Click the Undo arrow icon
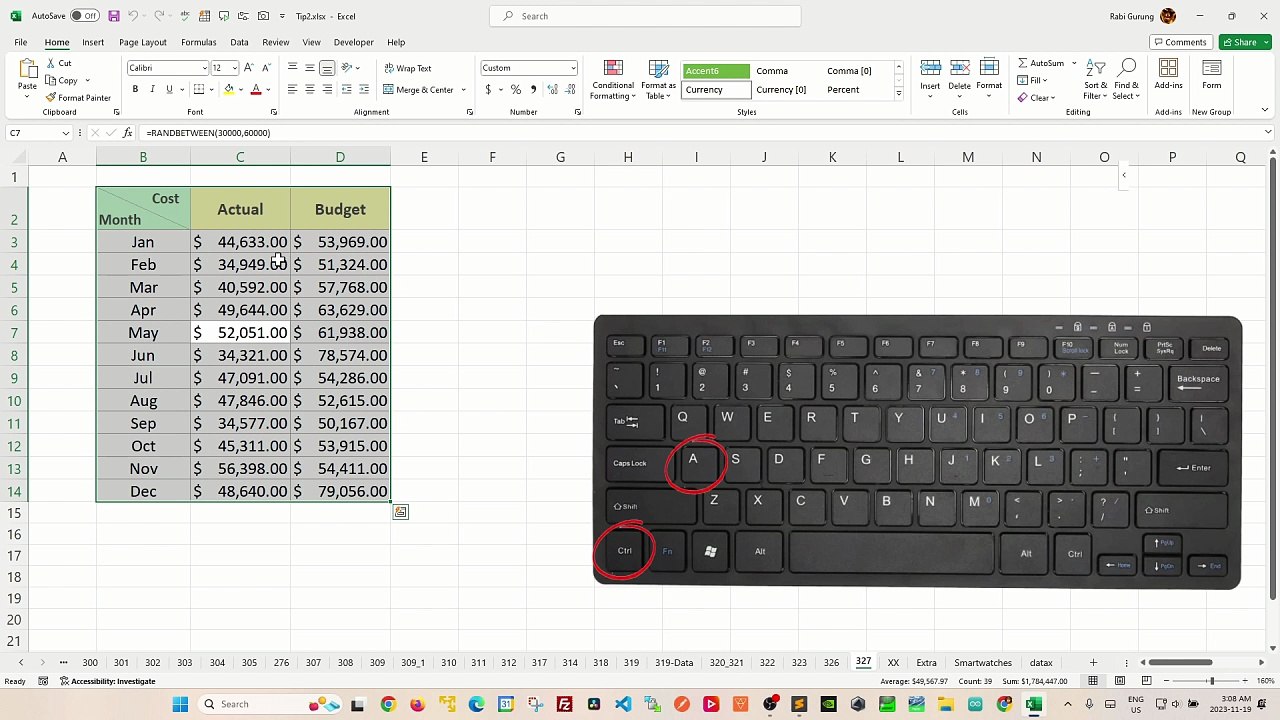The width and height of the screenshot is (1280, 720). point(132,16)
